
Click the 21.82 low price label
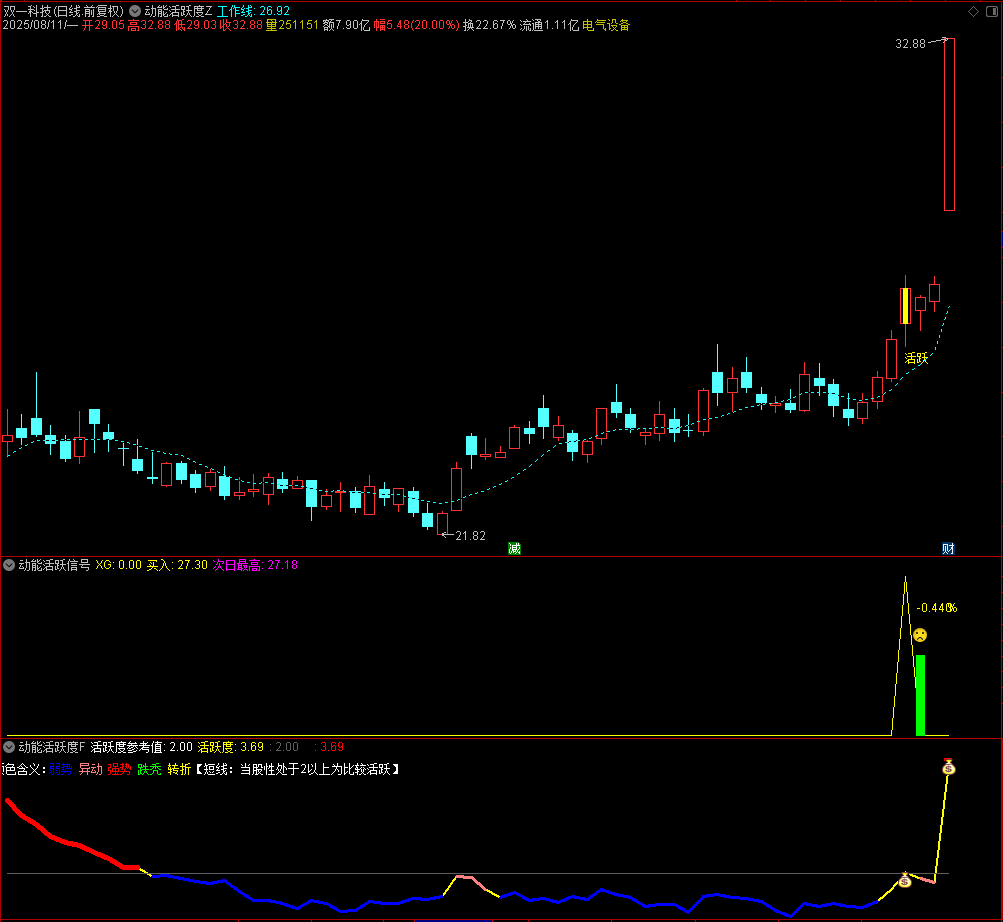(470, 536)
